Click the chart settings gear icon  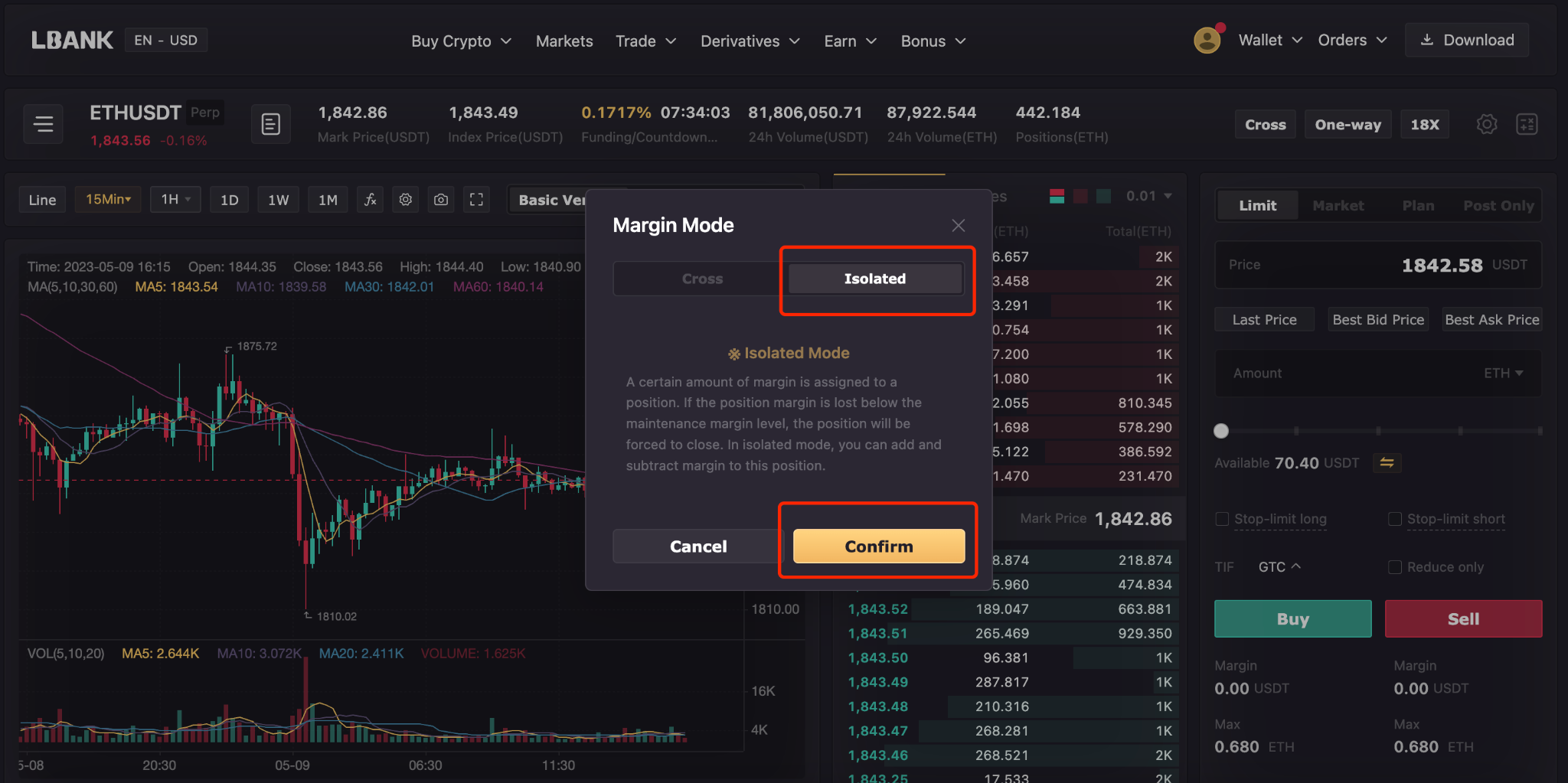point(406,200)
